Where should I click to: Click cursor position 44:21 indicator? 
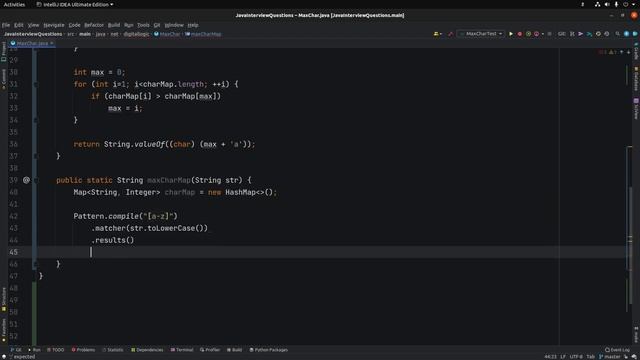tap(550, 357)
